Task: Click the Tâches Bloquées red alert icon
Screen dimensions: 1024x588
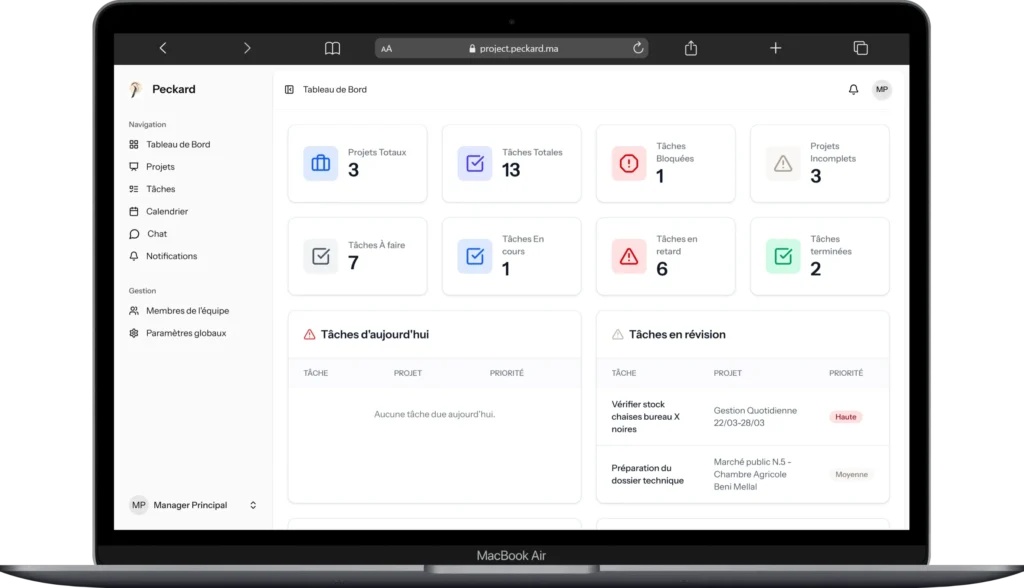Action: (629, 163)
